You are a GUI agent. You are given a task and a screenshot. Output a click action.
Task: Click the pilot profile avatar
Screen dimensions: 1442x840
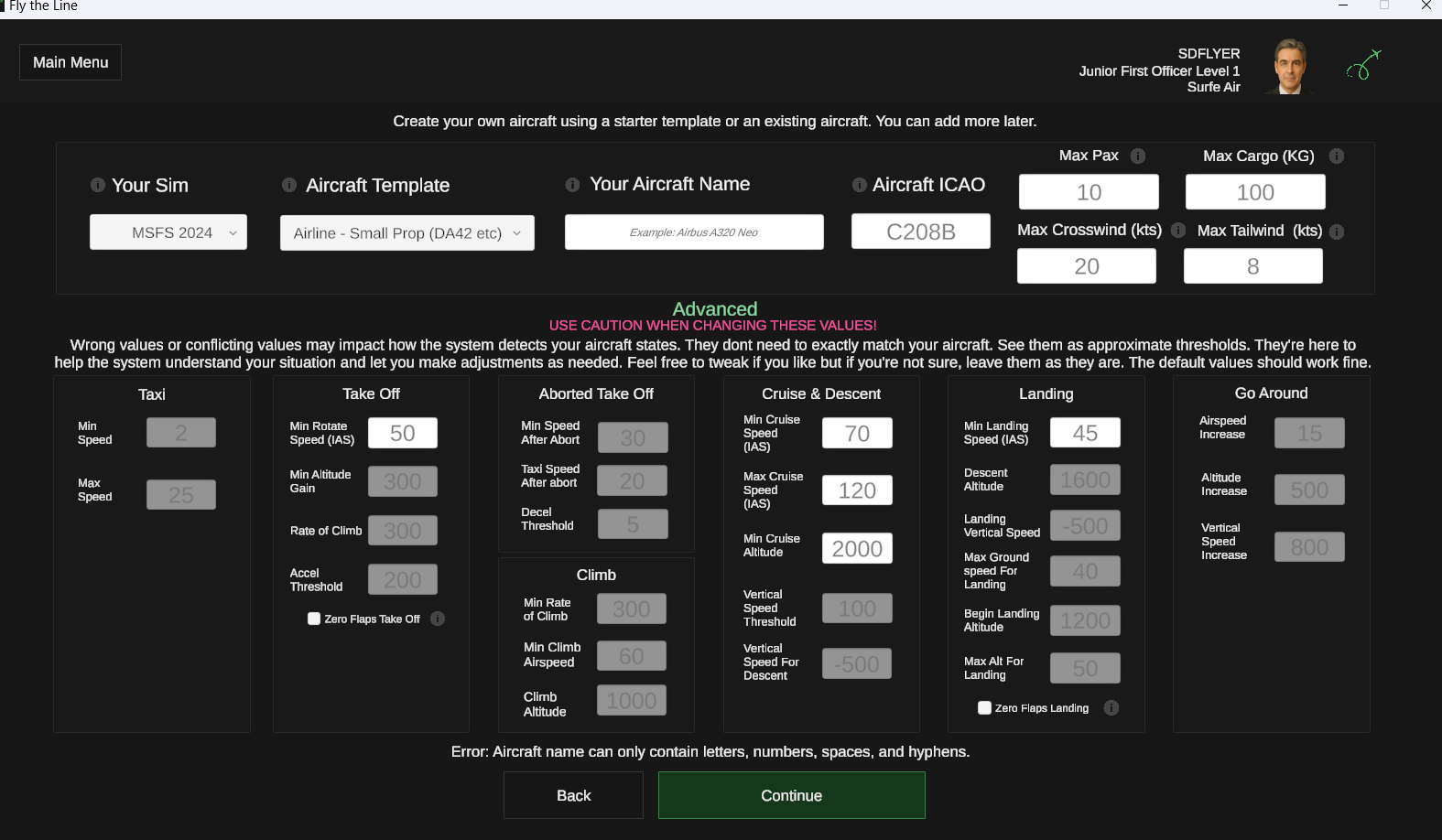(1290, 67)
